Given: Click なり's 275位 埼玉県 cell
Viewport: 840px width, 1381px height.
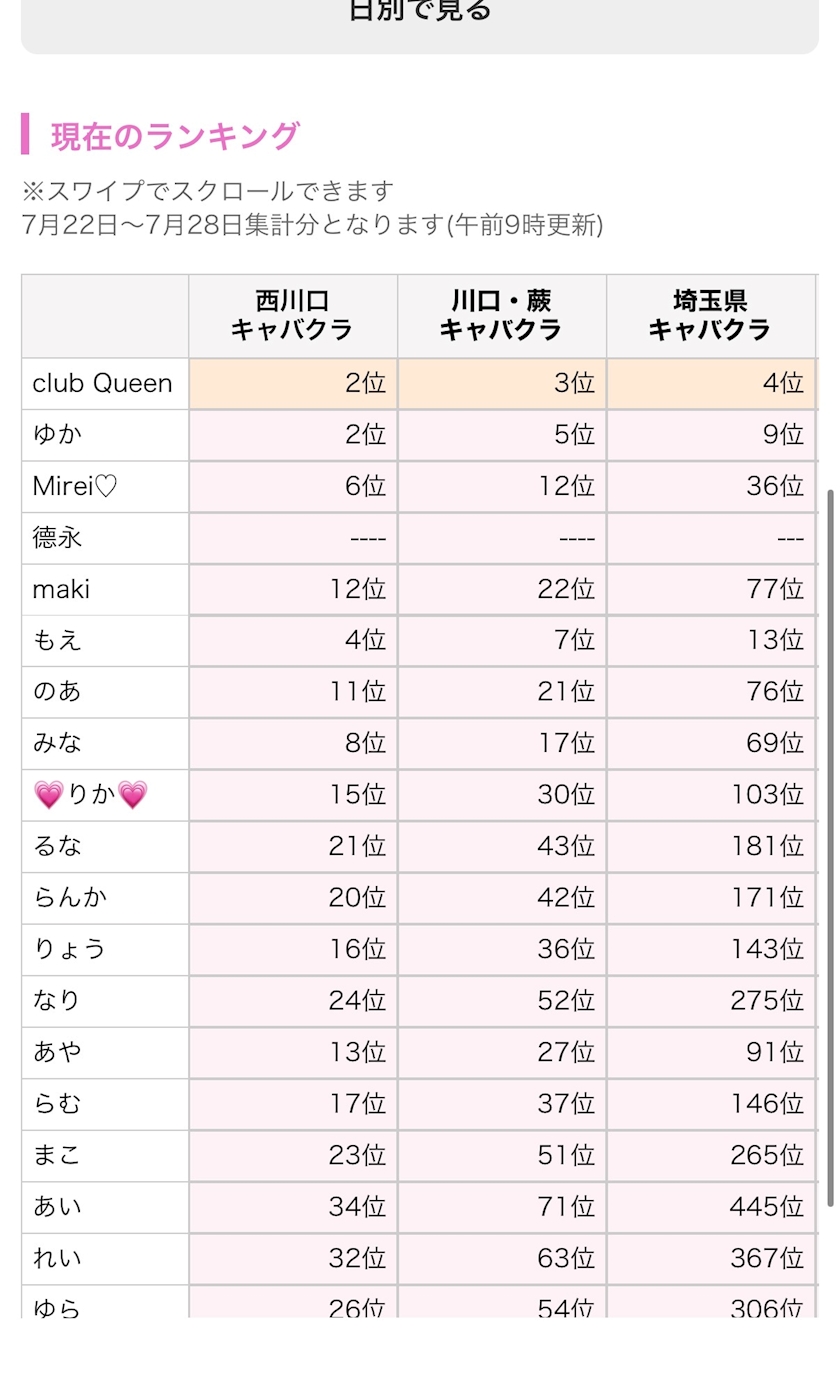Looking at the screenshot, I should coord(711,1001).
